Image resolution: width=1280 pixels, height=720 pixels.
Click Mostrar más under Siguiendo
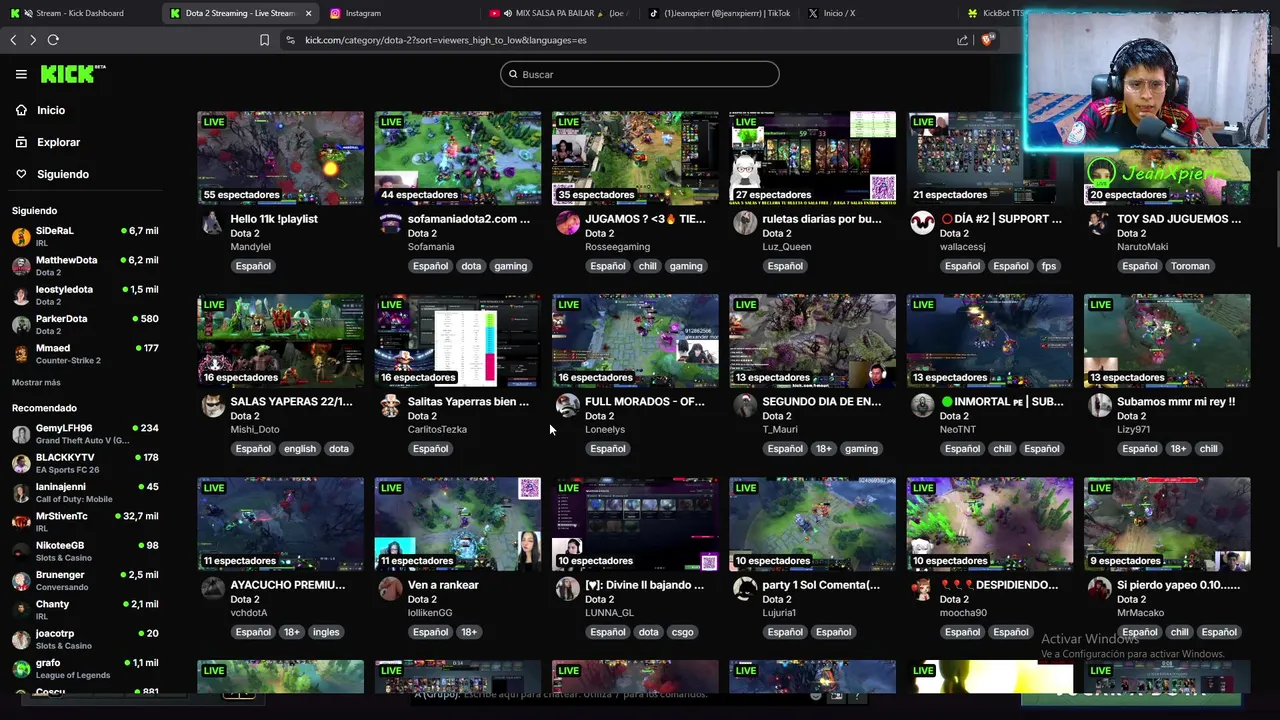click(x=36, y=382)
